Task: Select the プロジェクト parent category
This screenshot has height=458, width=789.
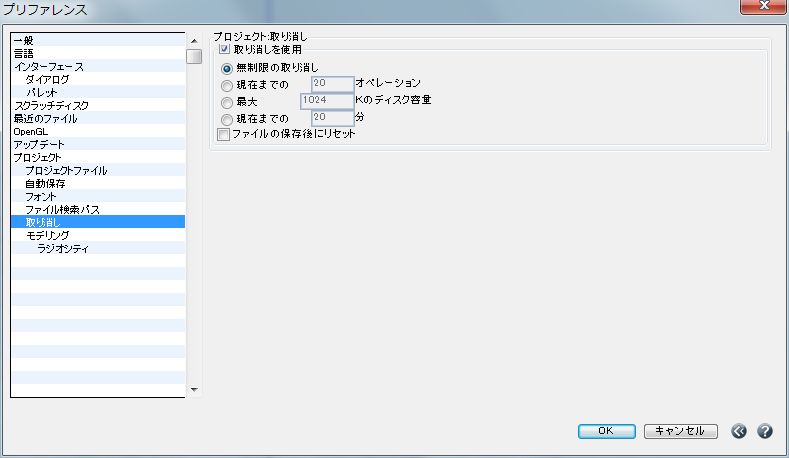Action: tap(98, 158)
